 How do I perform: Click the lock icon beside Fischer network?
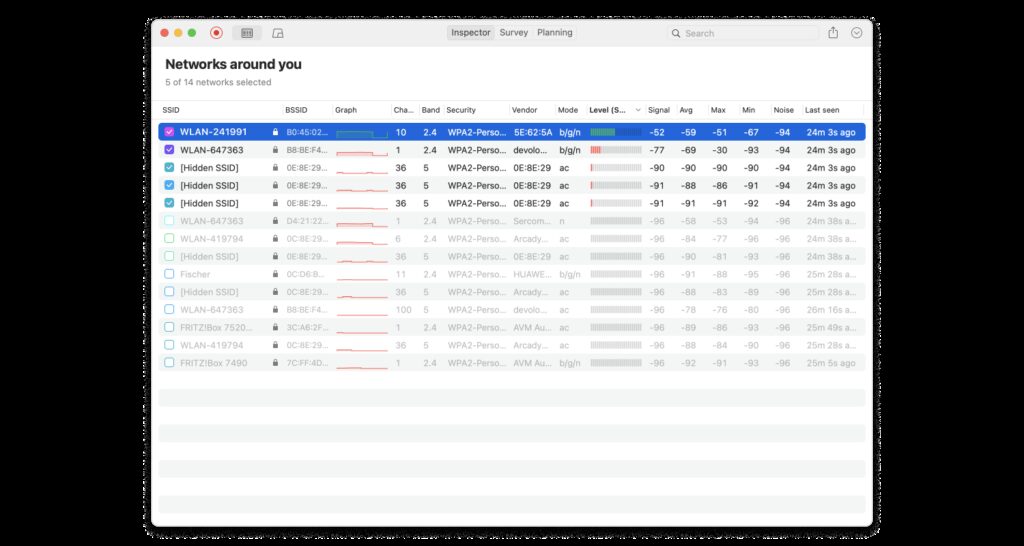[275, 274]
